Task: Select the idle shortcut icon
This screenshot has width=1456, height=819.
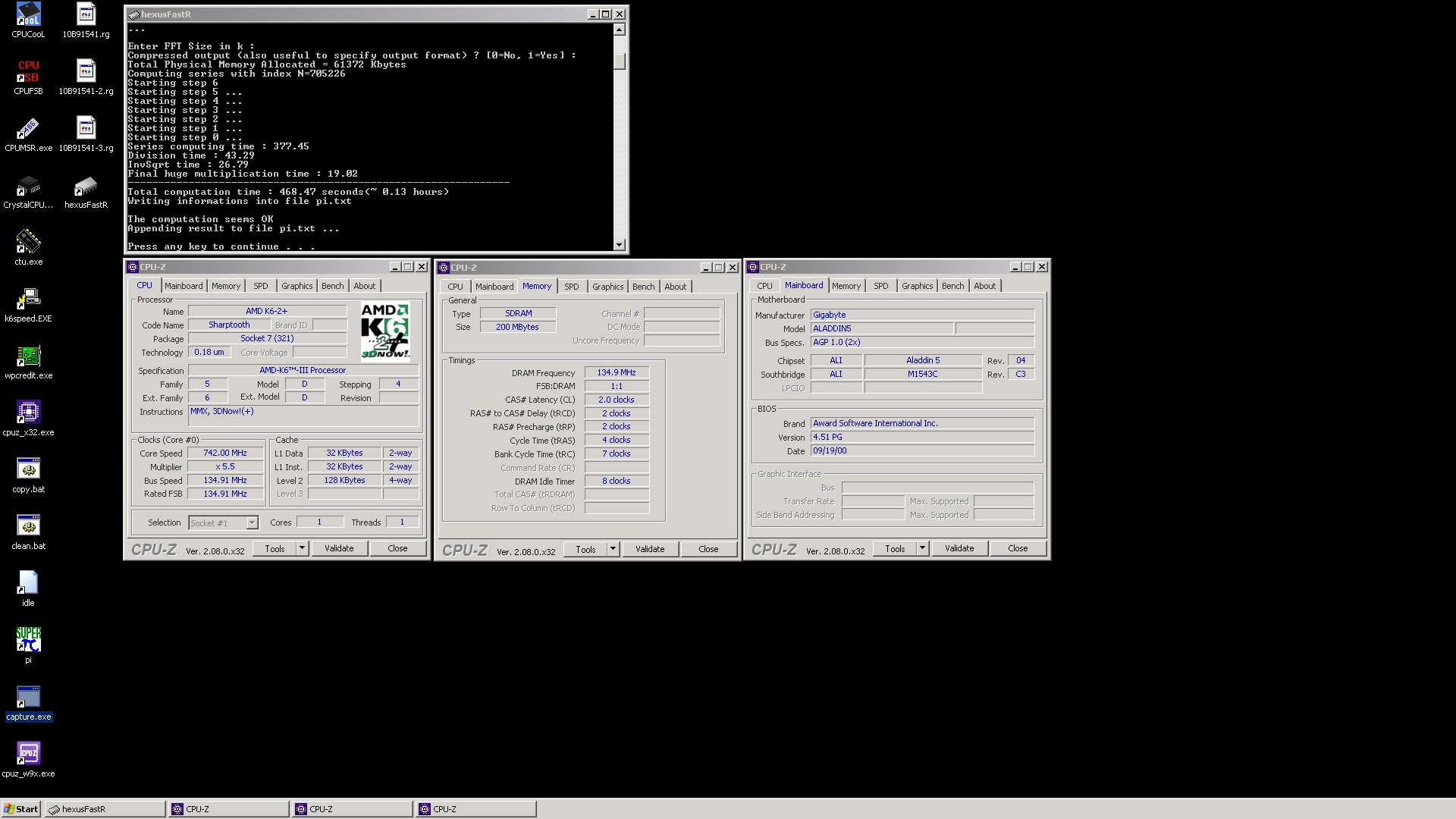Action: click(x=28, y=583)
